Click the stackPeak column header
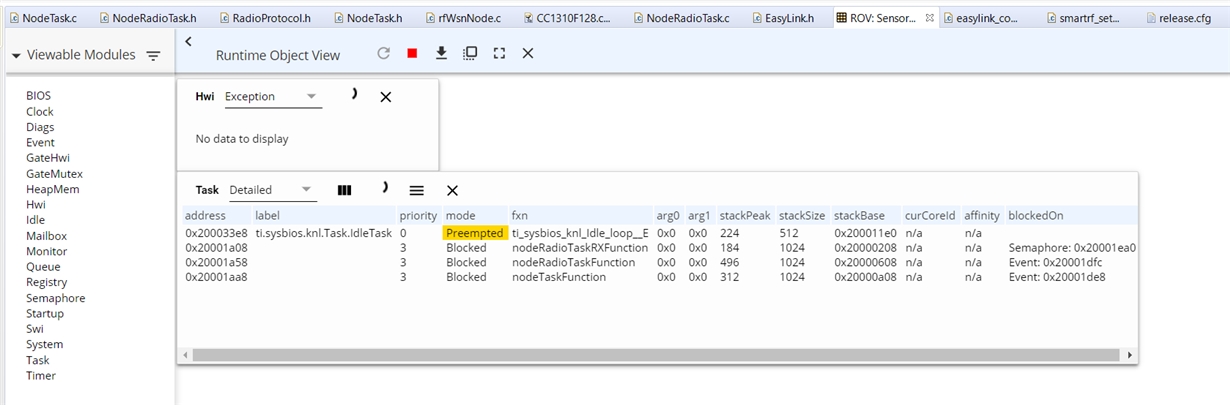1230x405 pixels. pos(745,215)
